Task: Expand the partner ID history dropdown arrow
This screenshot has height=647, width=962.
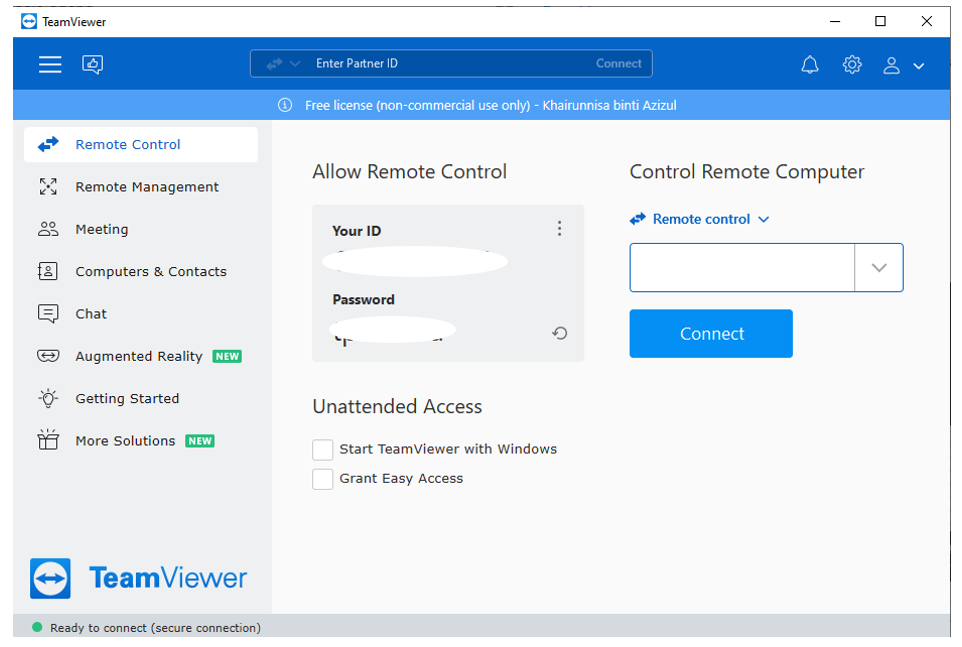Action: (x=879, y=267)
